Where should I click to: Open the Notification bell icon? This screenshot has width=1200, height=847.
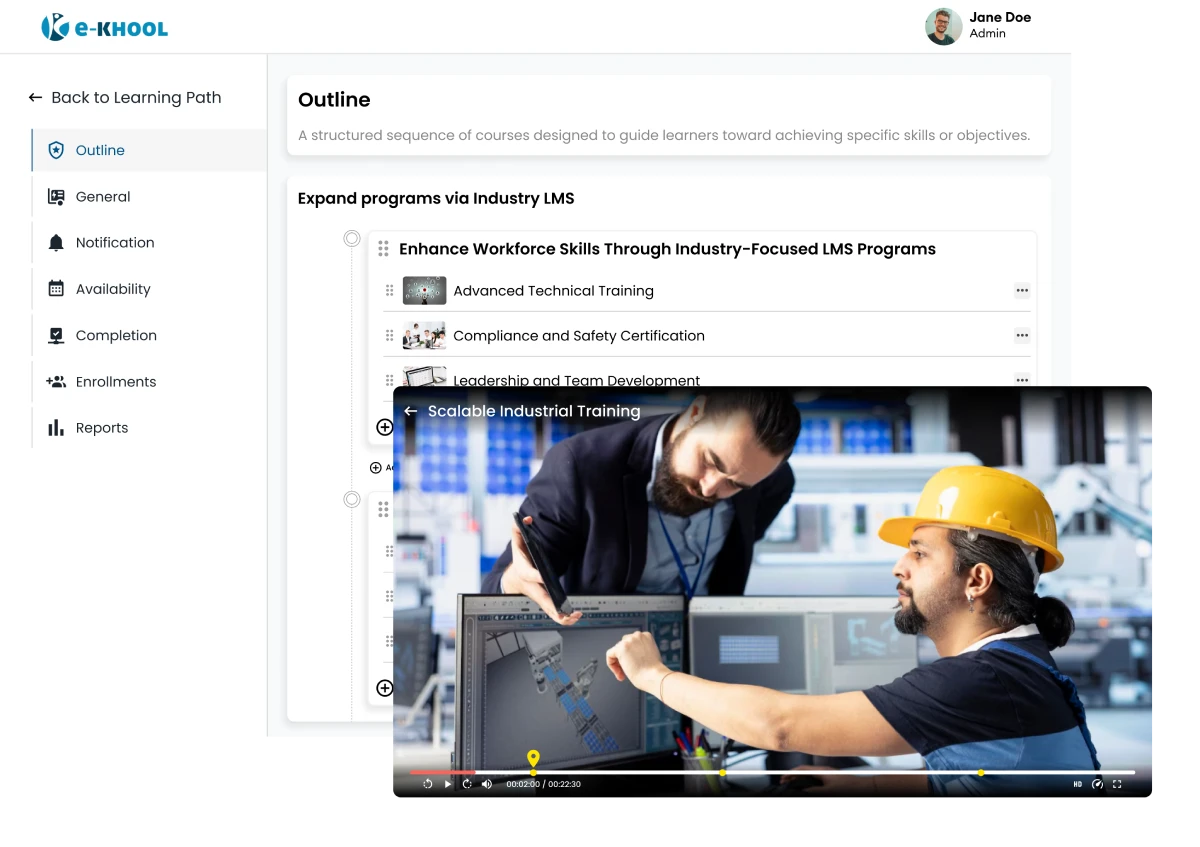[55, 243]
